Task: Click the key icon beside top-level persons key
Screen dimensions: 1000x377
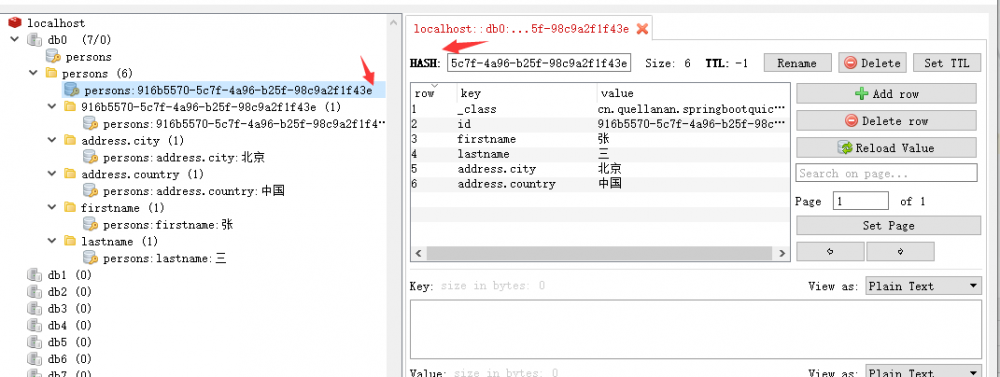Action: pos(54,57)
